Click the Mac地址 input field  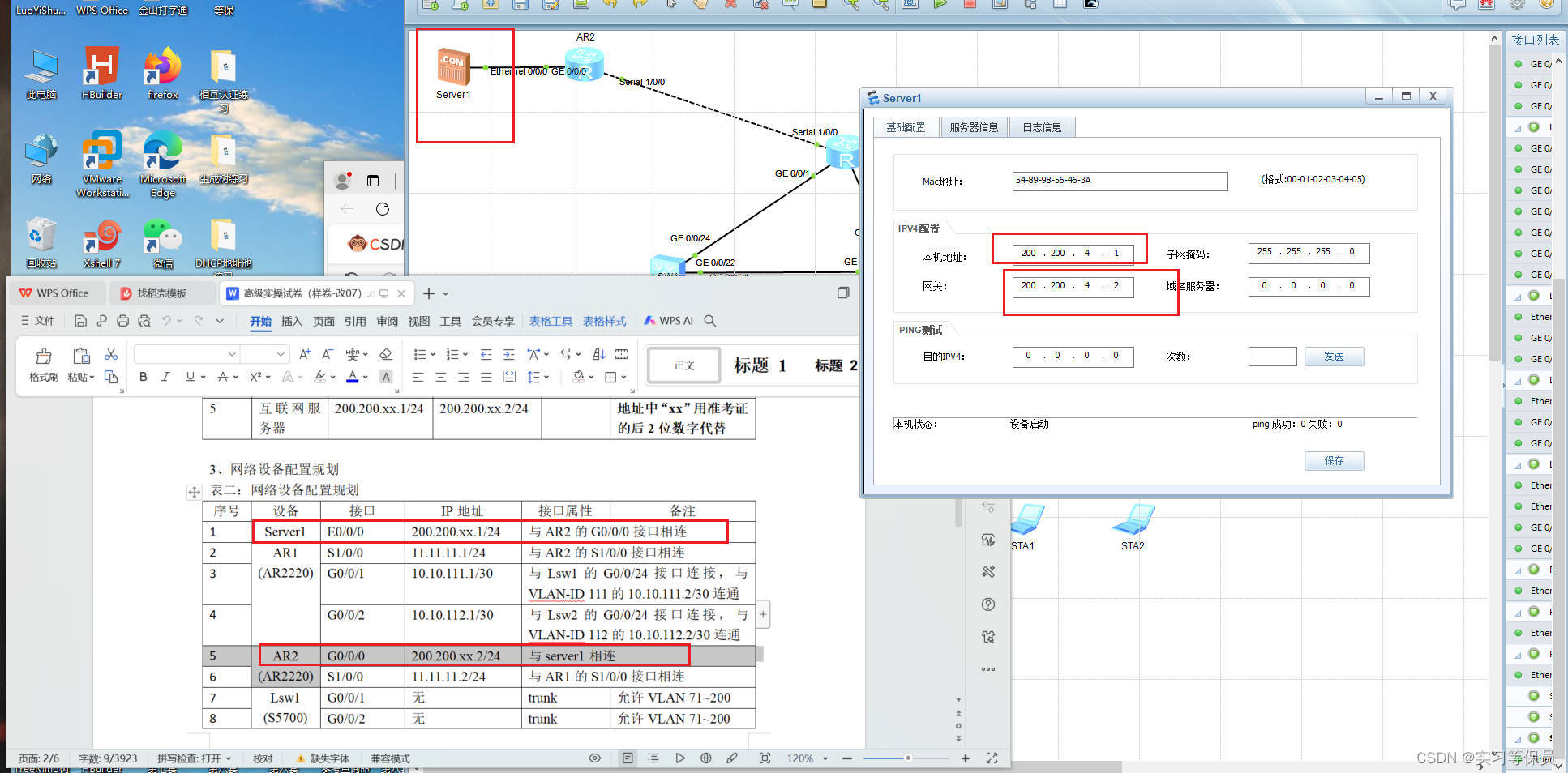pos(1120,181)
